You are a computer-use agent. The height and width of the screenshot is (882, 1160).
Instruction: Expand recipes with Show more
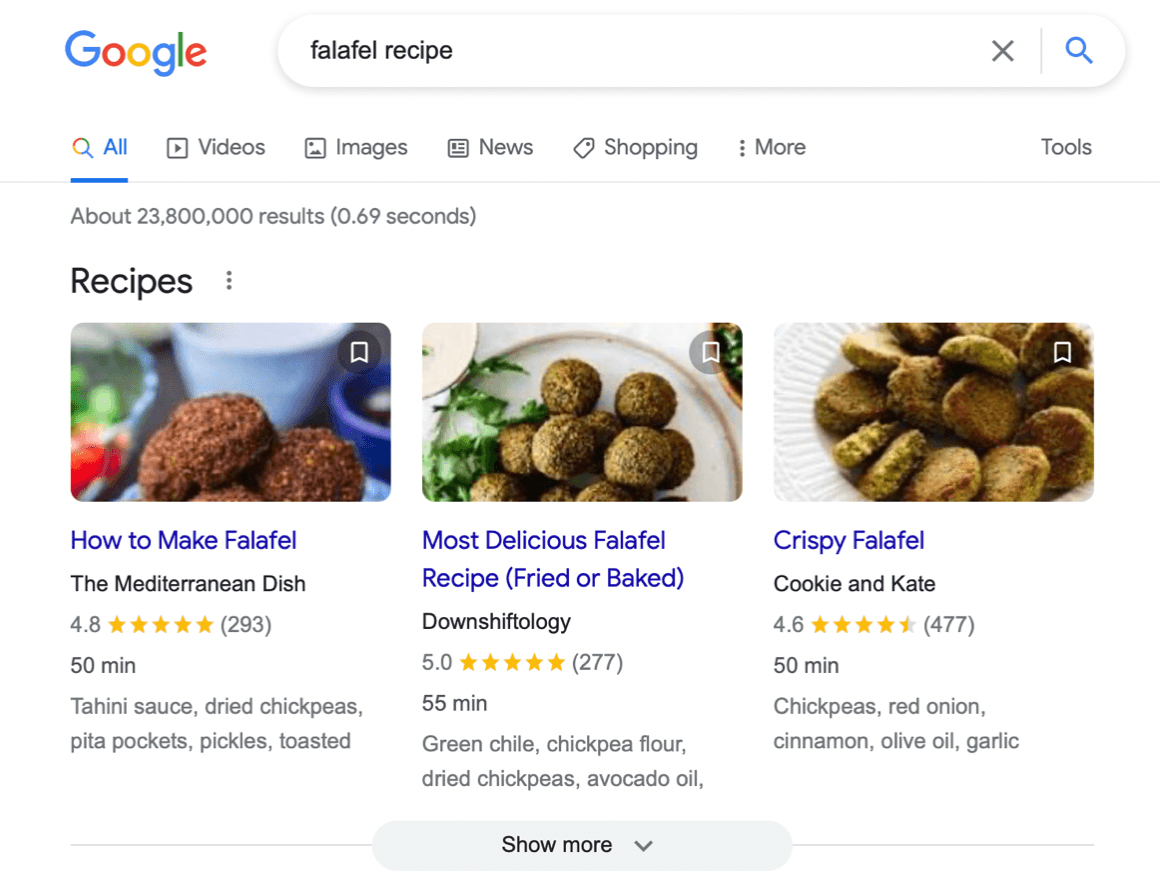point(581,845)
